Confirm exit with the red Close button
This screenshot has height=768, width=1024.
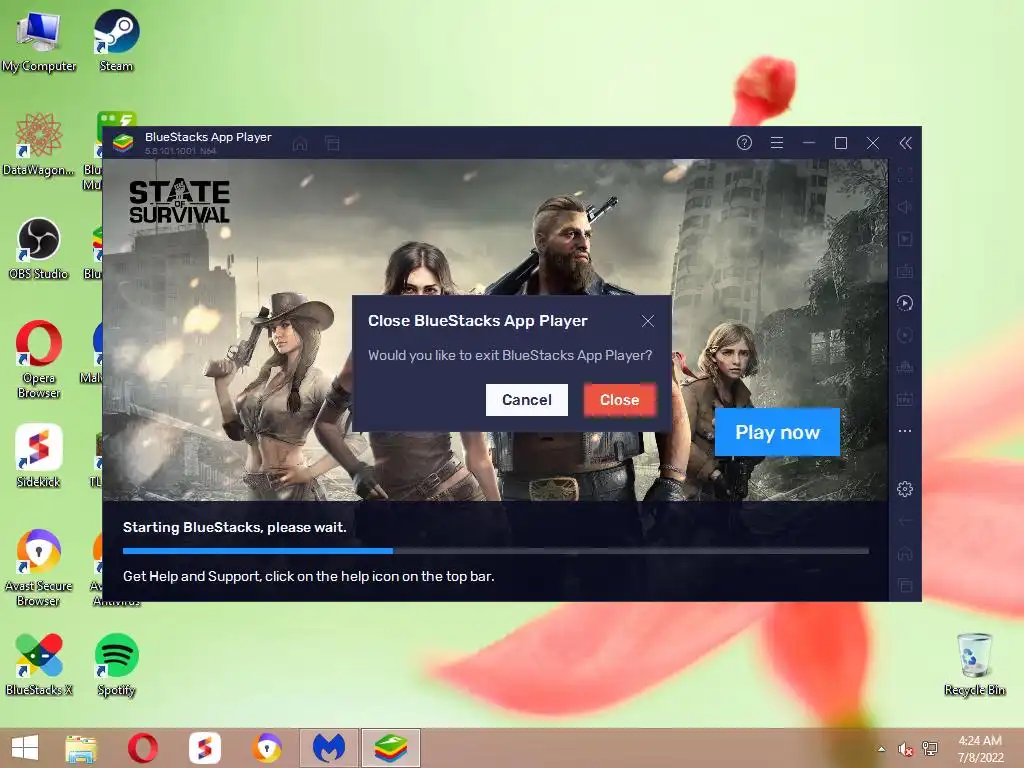pos(619,400)
